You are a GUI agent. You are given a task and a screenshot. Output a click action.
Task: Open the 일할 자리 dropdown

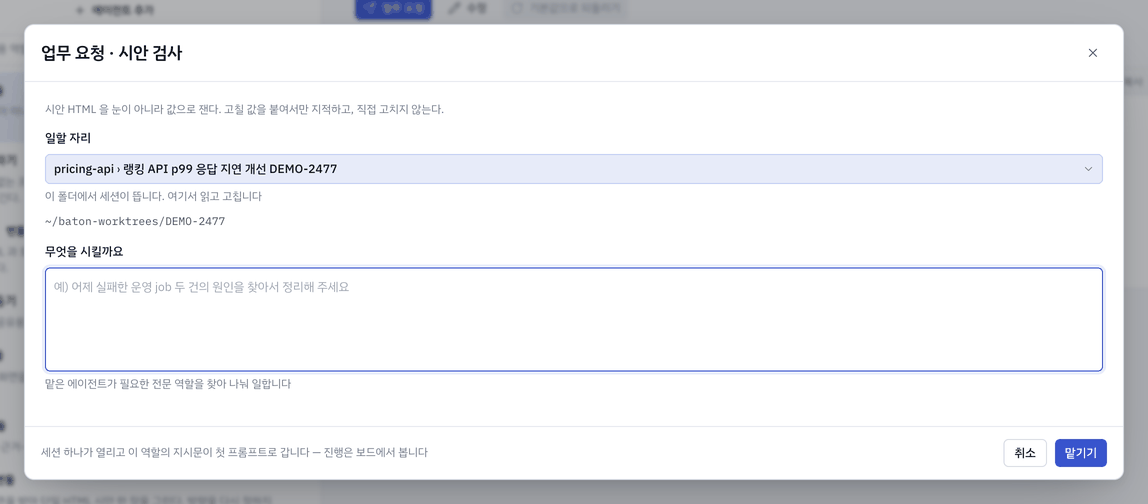(573, 168)
